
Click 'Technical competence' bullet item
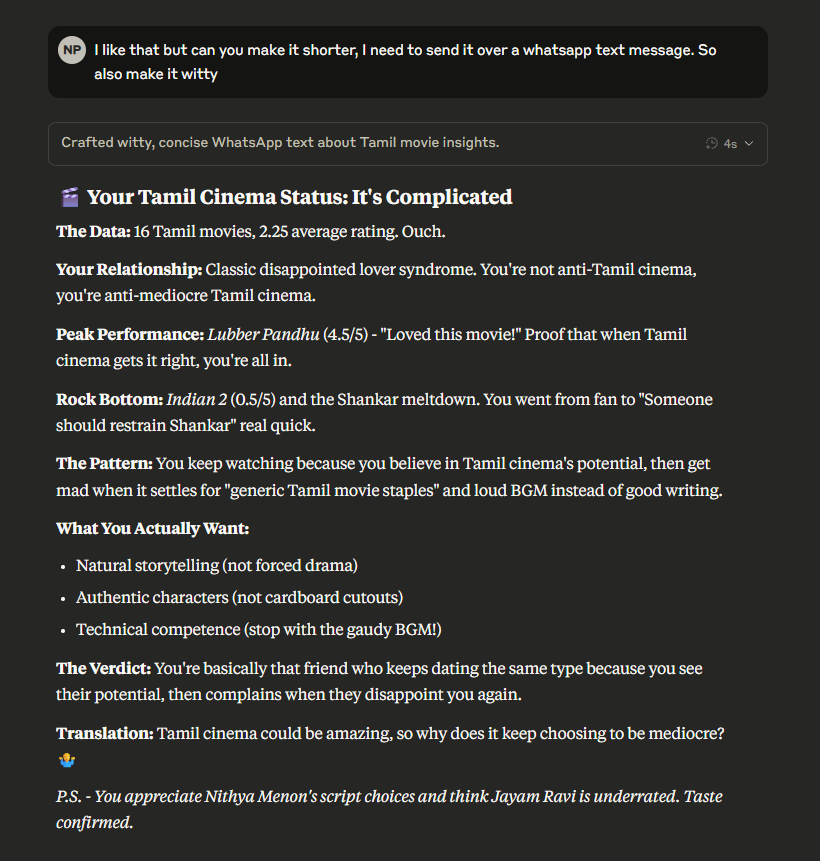tap(259, 629)
